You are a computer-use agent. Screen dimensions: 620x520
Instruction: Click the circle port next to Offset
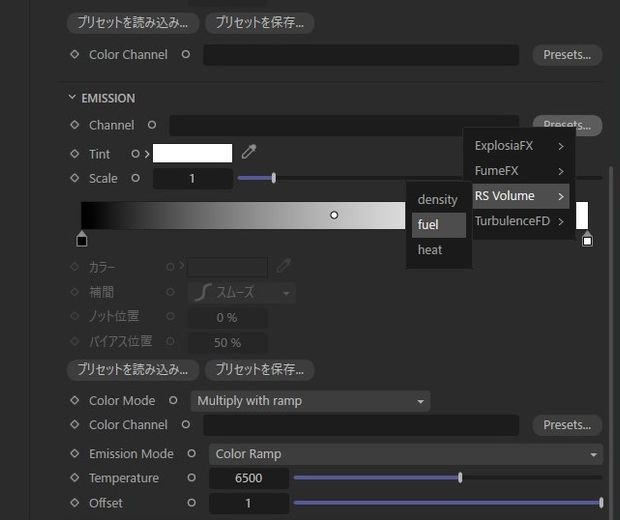click(x=191, y=503)
